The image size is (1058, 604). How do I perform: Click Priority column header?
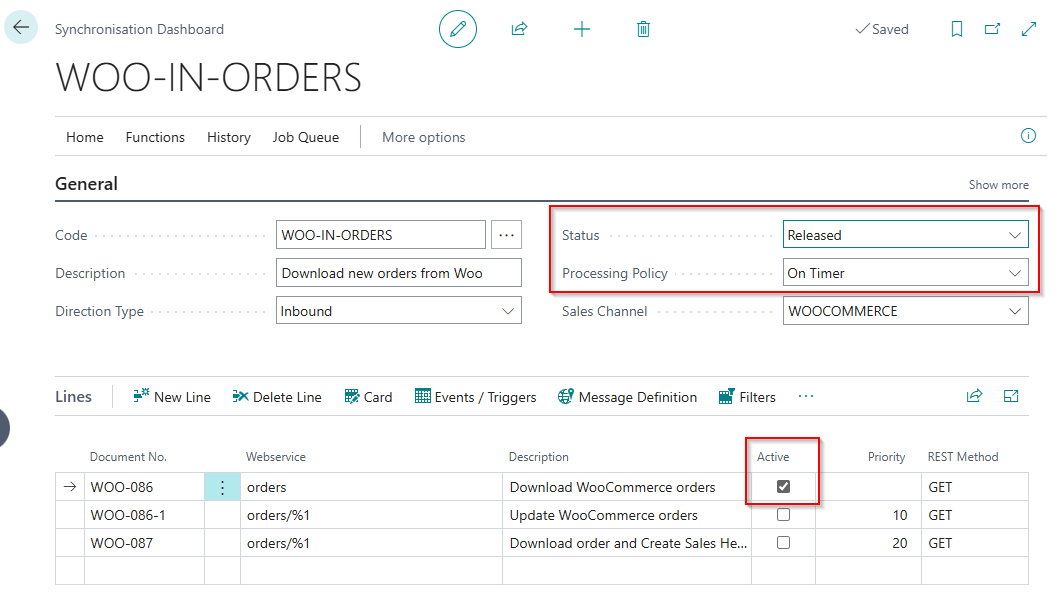point(886,457)
